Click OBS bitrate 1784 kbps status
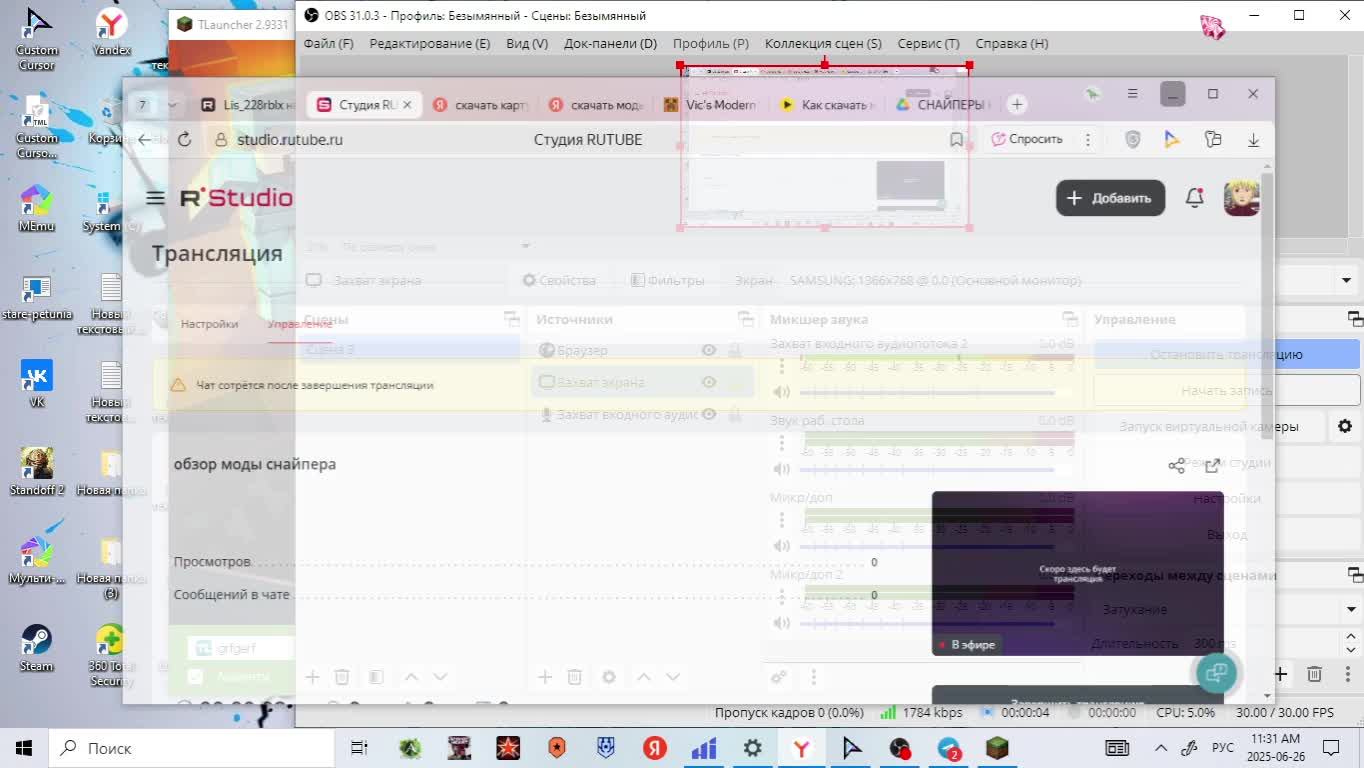The height and width of the screenshot is (768, 1364). pos(921,713)
